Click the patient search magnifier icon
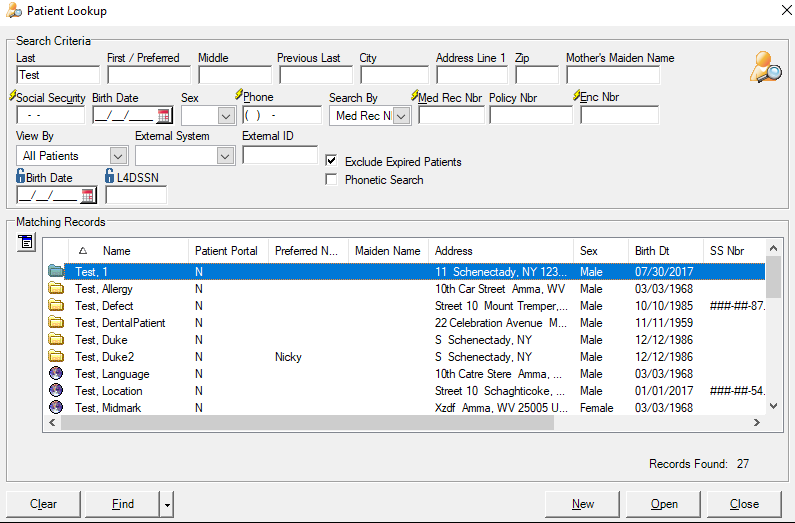Viewport: 795px width, 523px height. (766, 67)
